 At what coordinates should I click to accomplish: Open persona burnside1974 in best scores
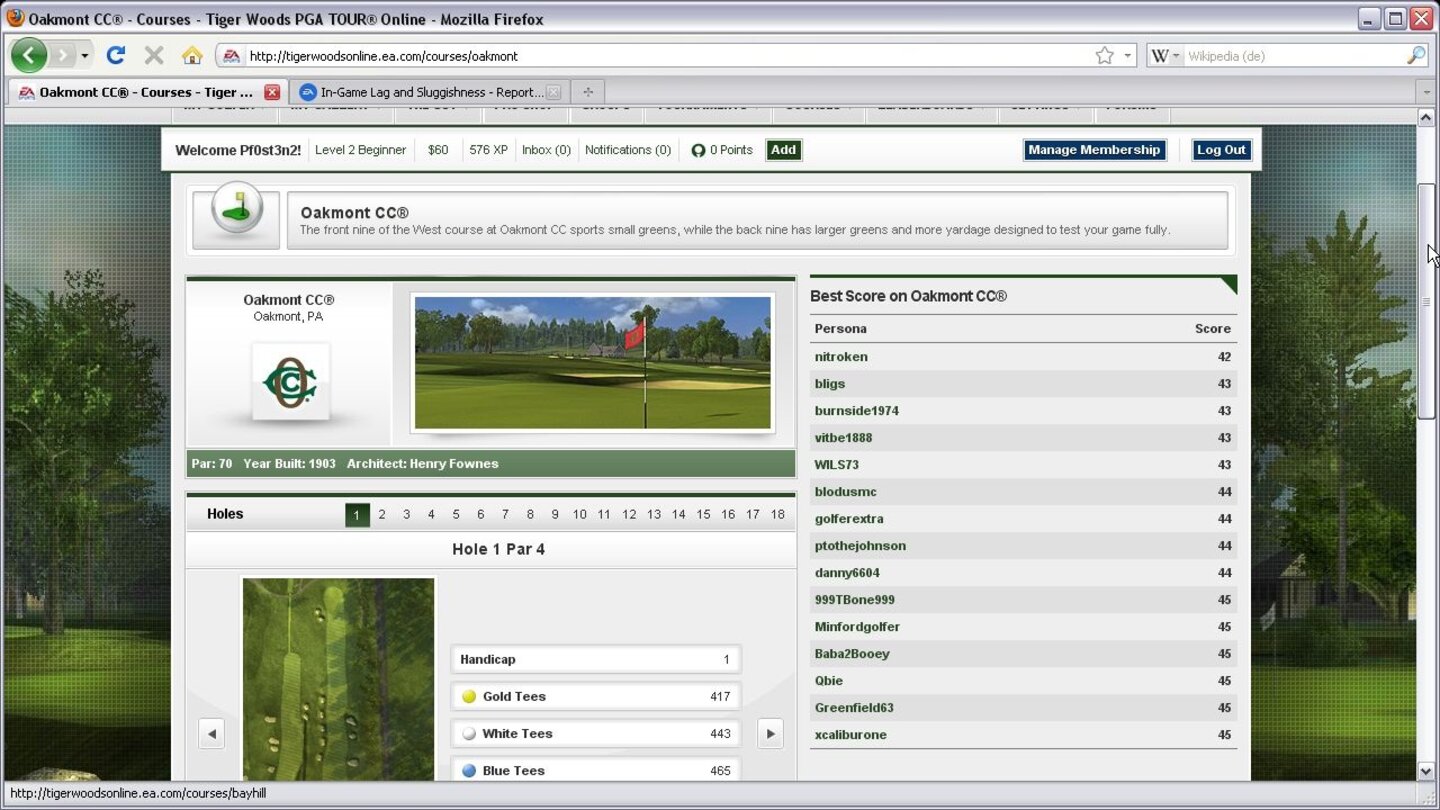click(x=857, y=411)
